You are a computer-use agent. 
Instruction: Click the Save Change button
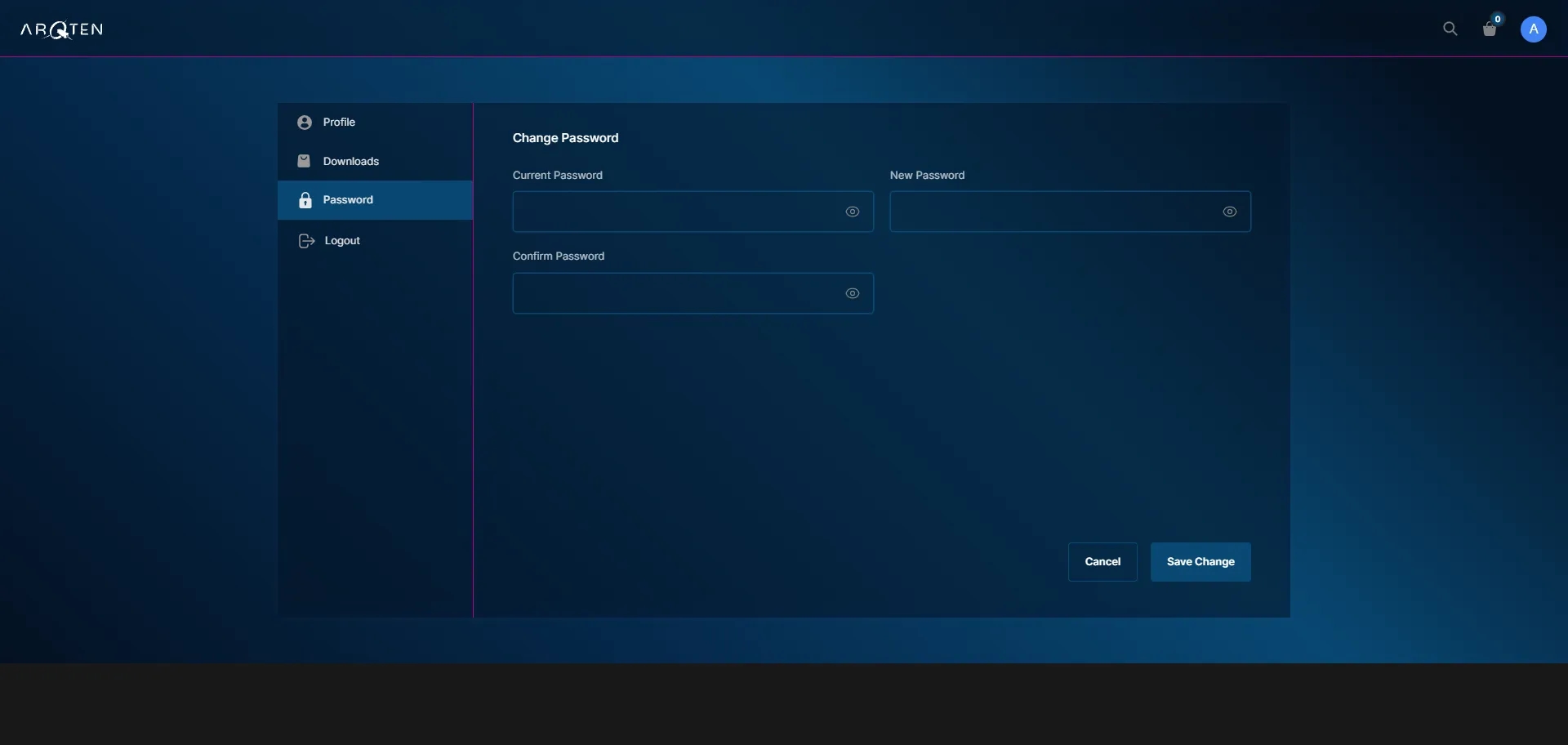coord(1200,562)
